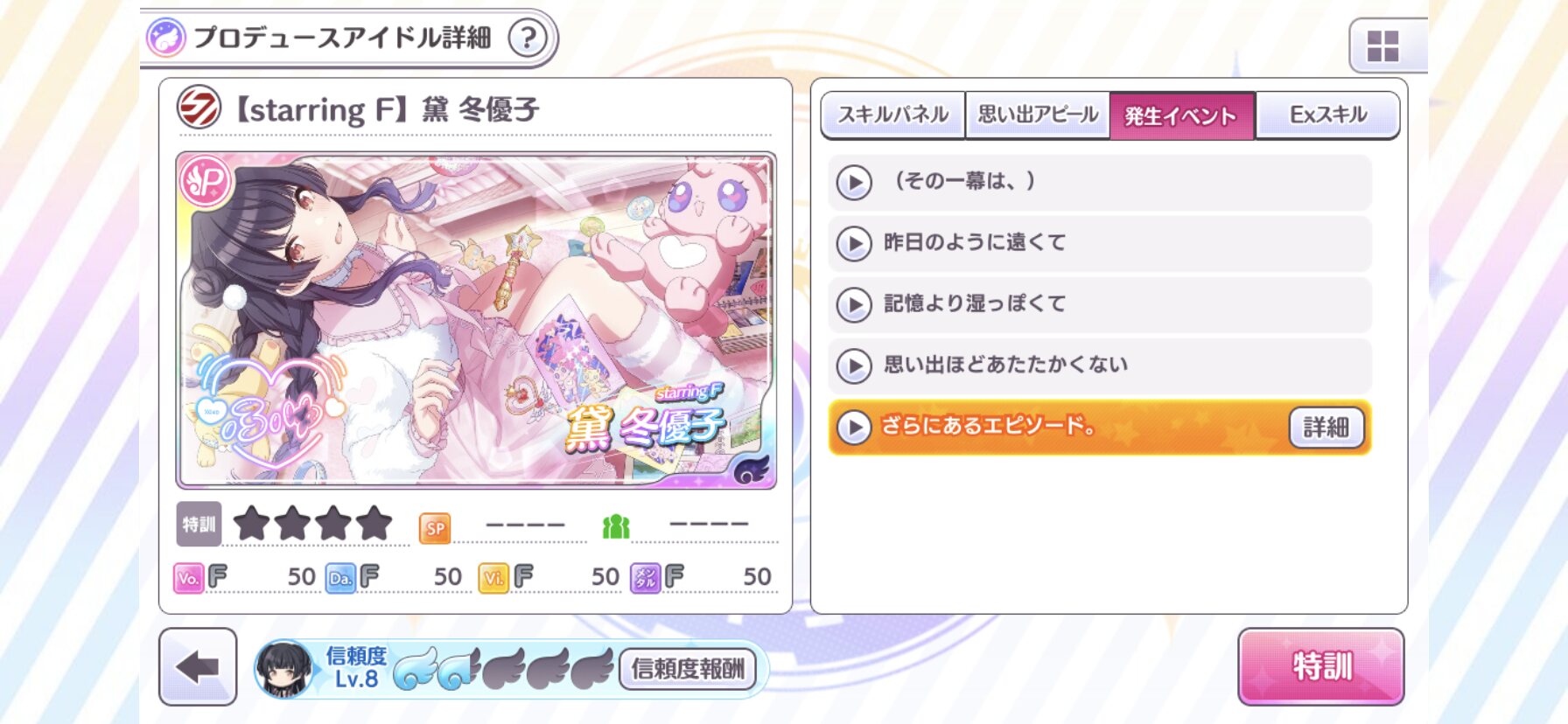1568x724 pixels.
Task: Play the 記憶より湿っぽくて event icon
Action: pyautogui.click(x=854, y=305)
